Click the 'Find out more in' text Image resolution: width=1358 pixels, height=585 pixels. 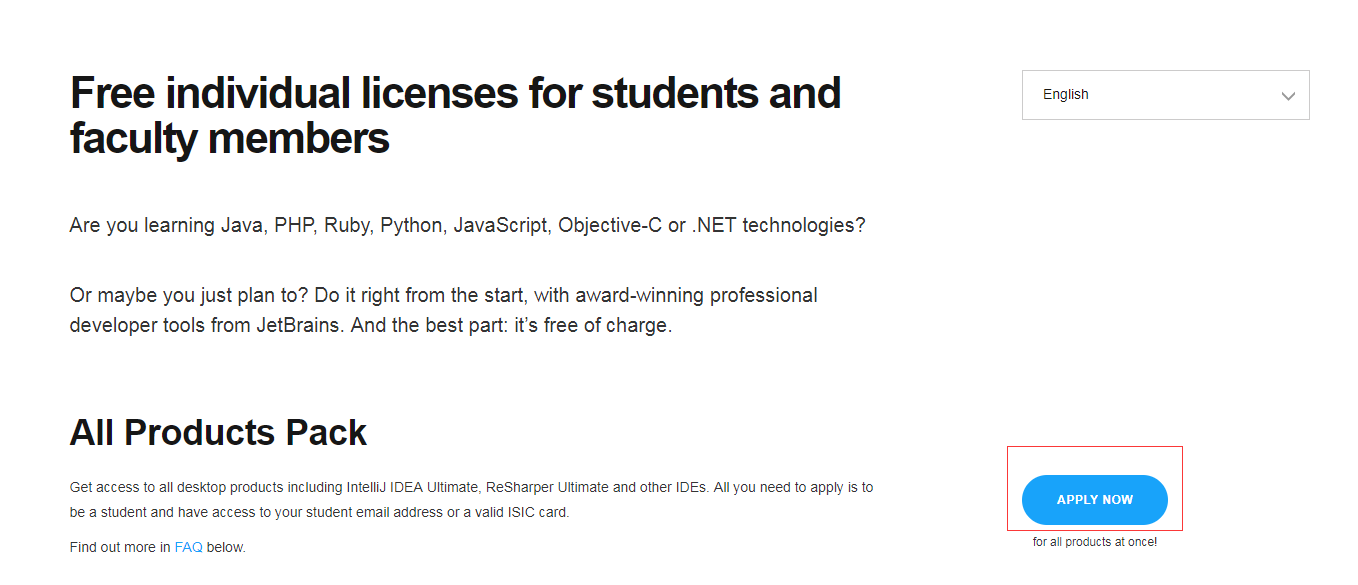click(x=120, y=547)
